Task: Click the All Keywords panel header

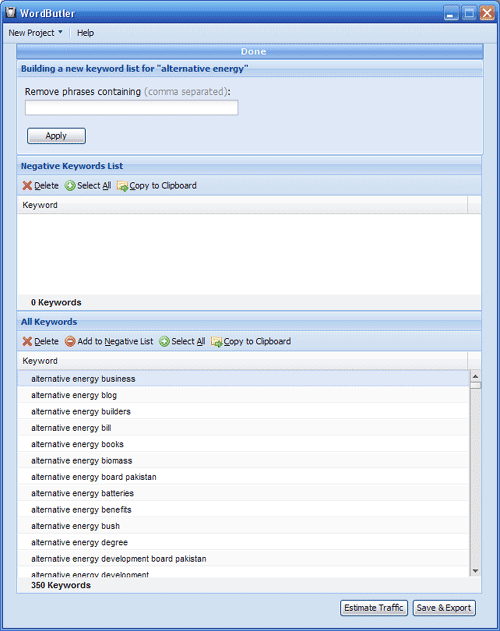Action: tap(249, 322)
